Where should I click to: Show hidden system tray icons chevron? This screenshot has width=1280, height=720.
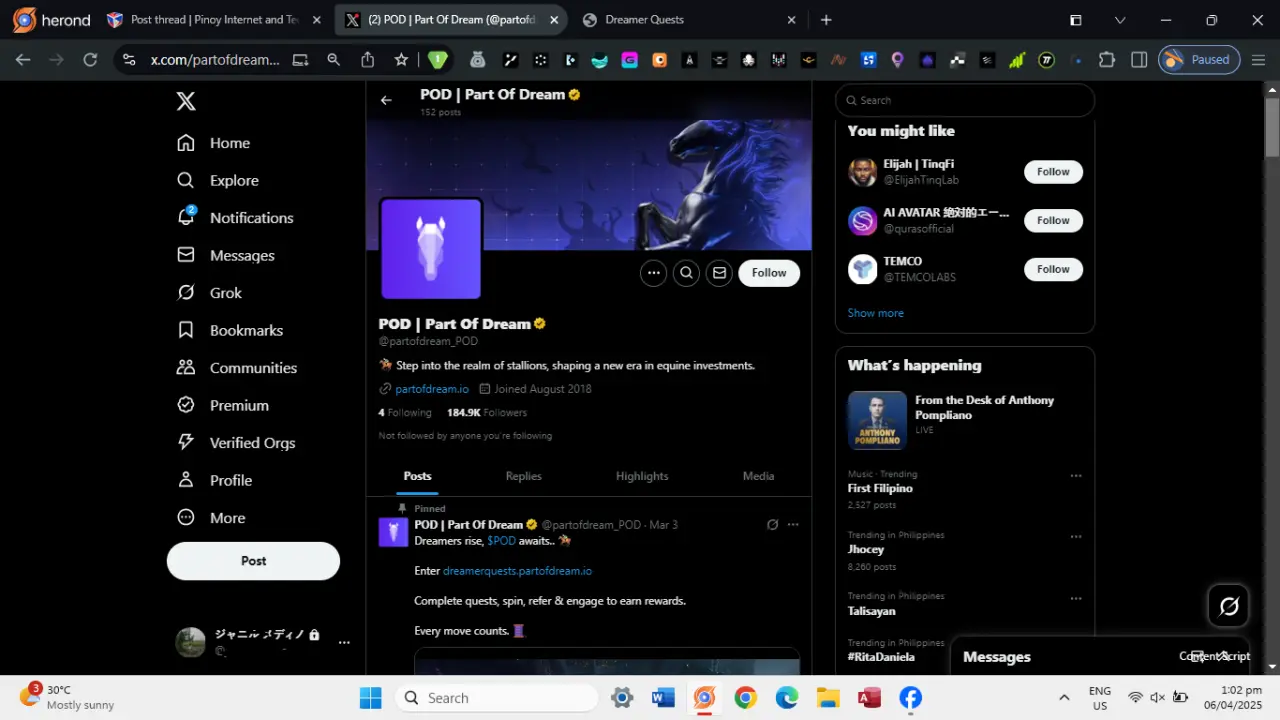pyautogui.click(x=1064, y=698)
